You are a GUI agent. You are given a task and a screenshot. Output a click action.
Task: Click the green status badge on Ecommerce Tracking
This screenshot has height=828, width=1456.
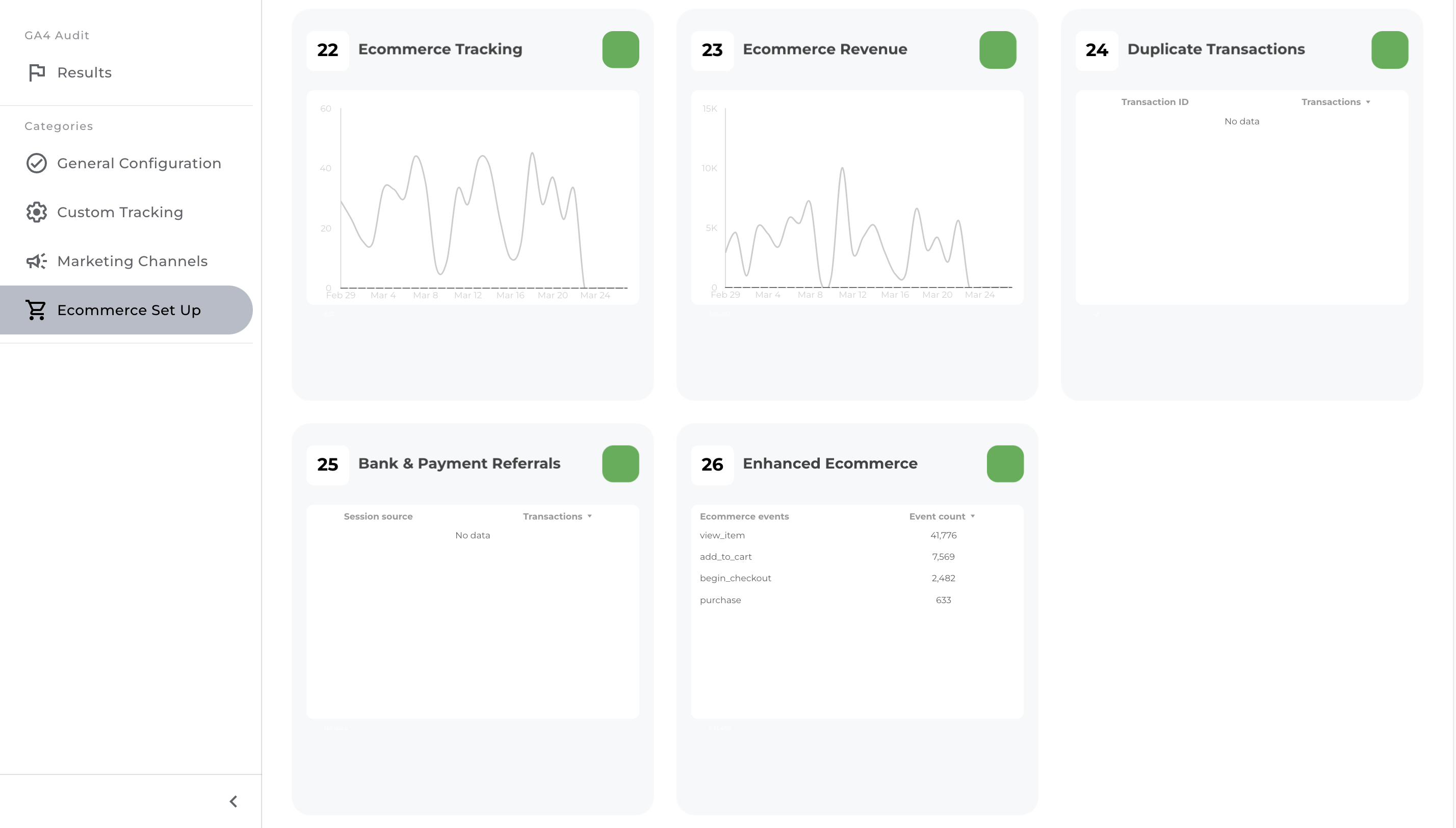tap(621, 49)
